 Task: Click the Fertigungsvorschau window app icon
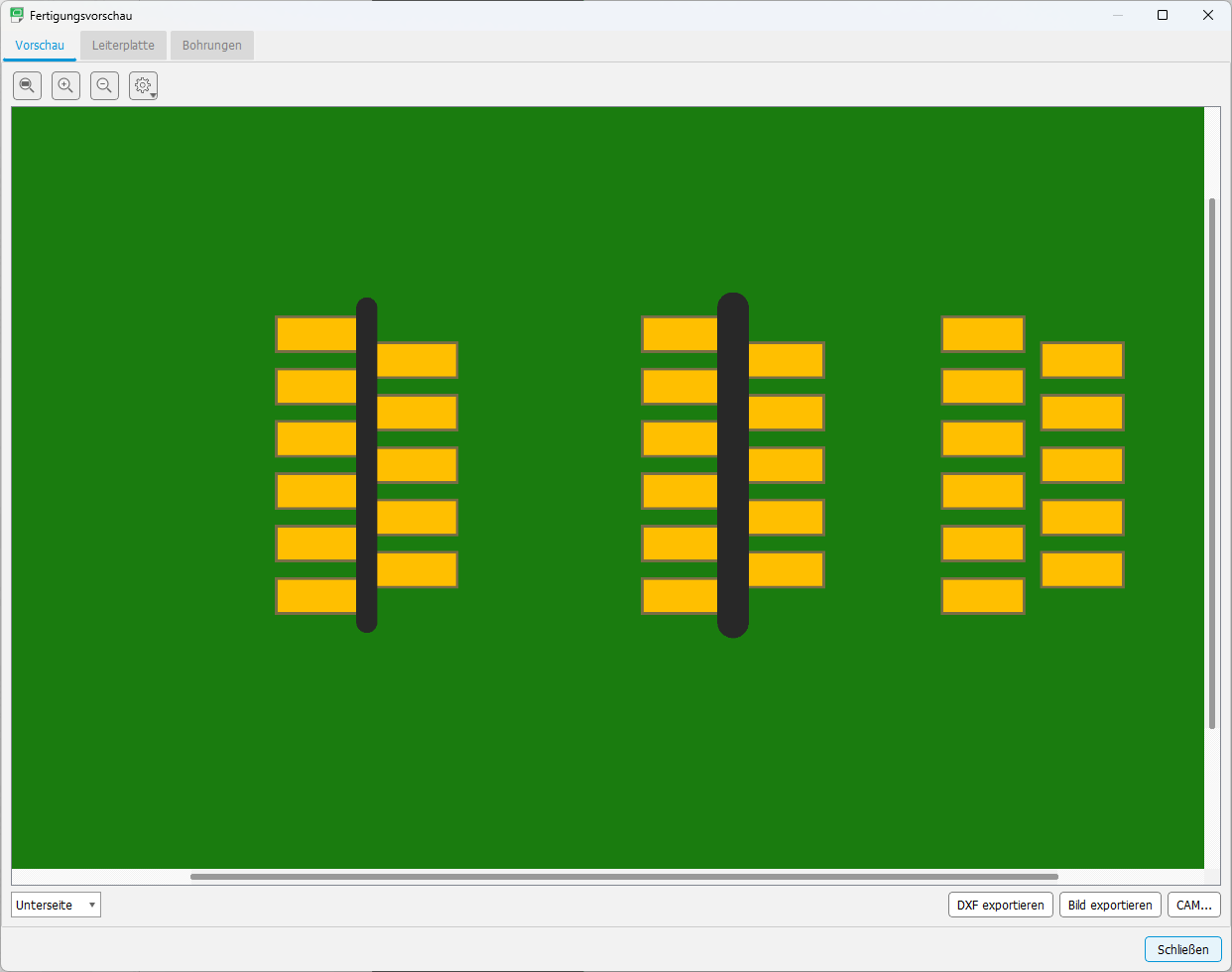tap(17, 15)
